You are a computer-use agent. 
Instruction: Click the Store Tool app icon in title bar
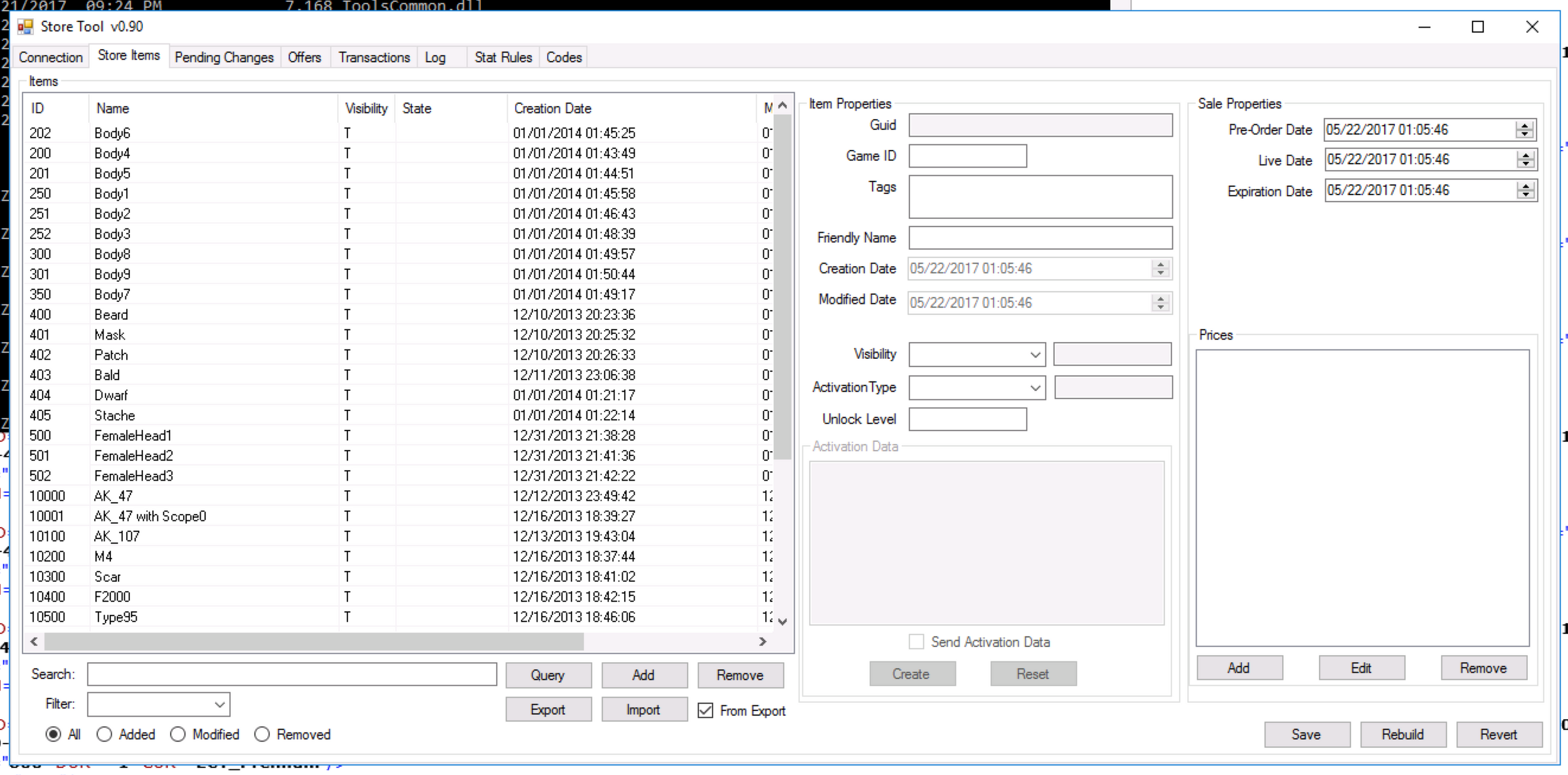(x=25, y=26)
